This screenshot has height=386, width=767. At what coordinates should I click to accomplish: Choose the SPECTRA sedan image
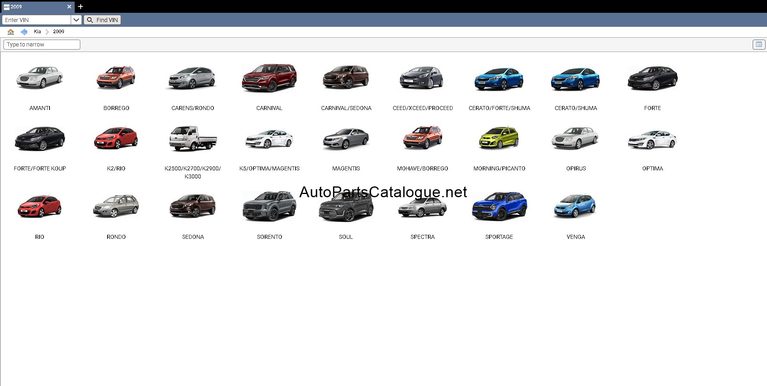tap(422, 207)
